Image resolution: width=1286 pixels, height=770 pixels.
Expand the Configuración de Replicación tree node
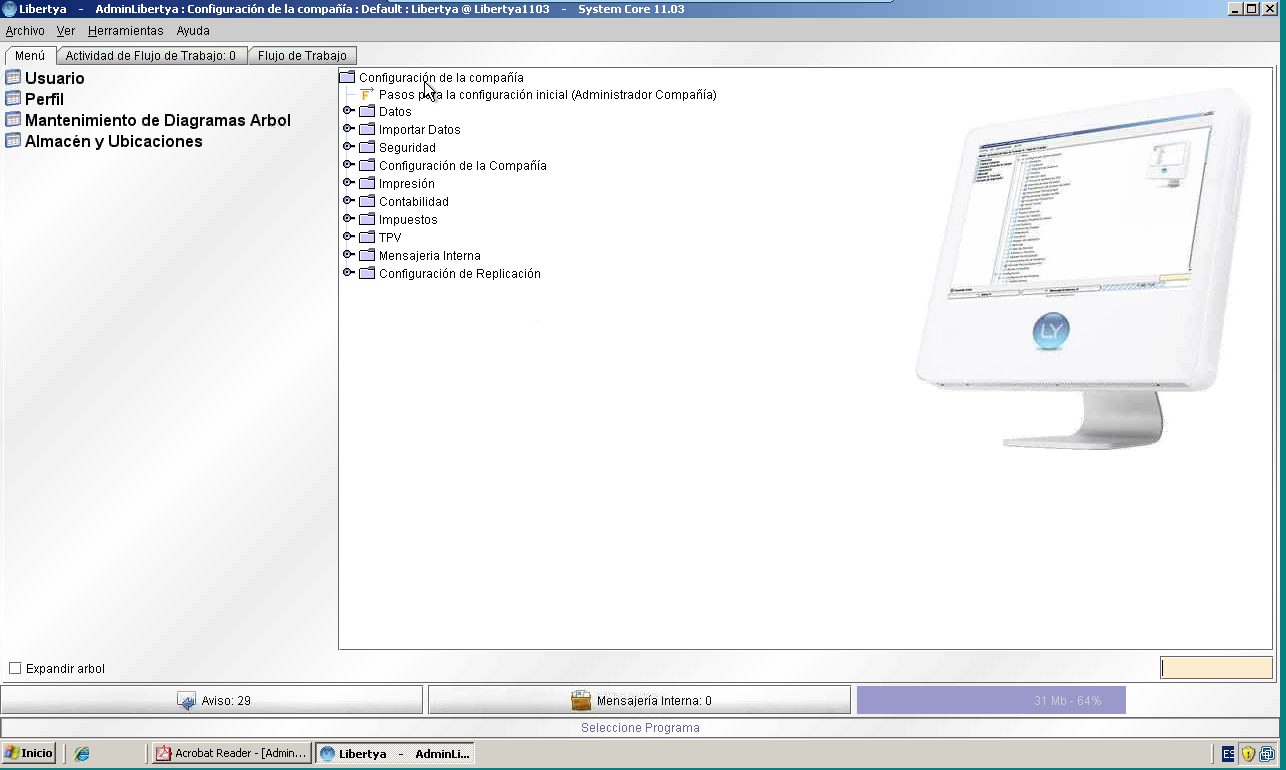(x=348, y=273)
